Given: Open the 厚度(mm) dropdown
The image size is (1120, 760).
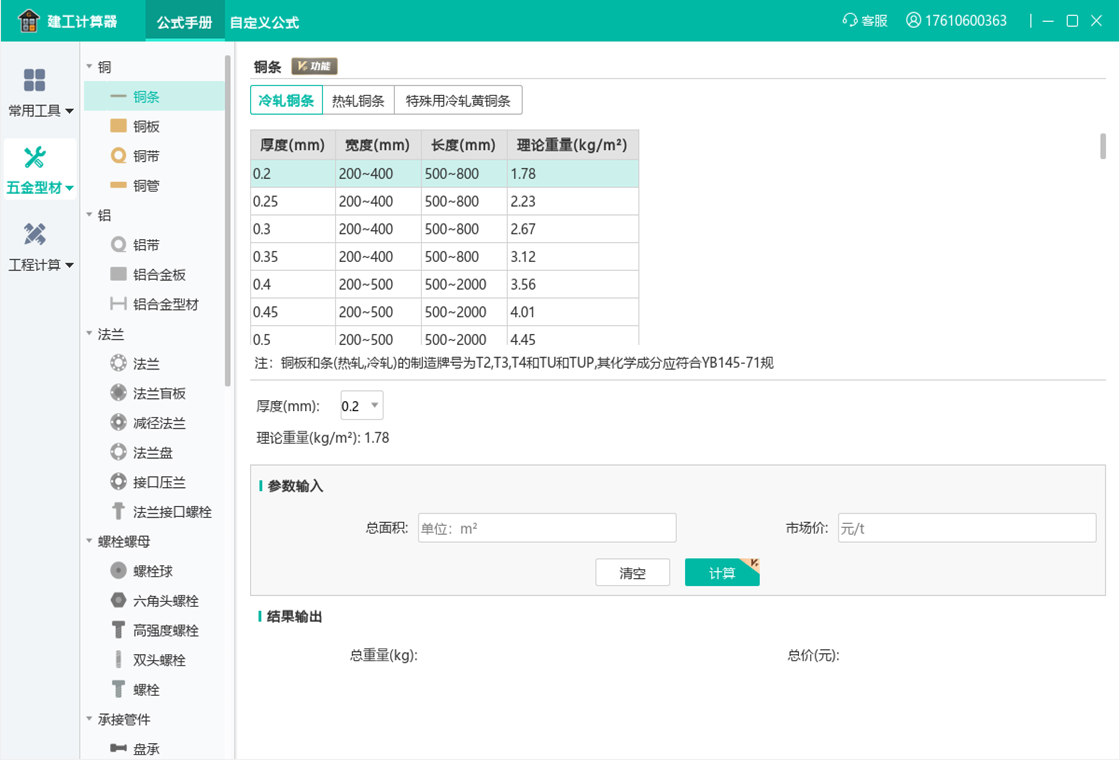Looking at the screenshot, I should 361,406.
